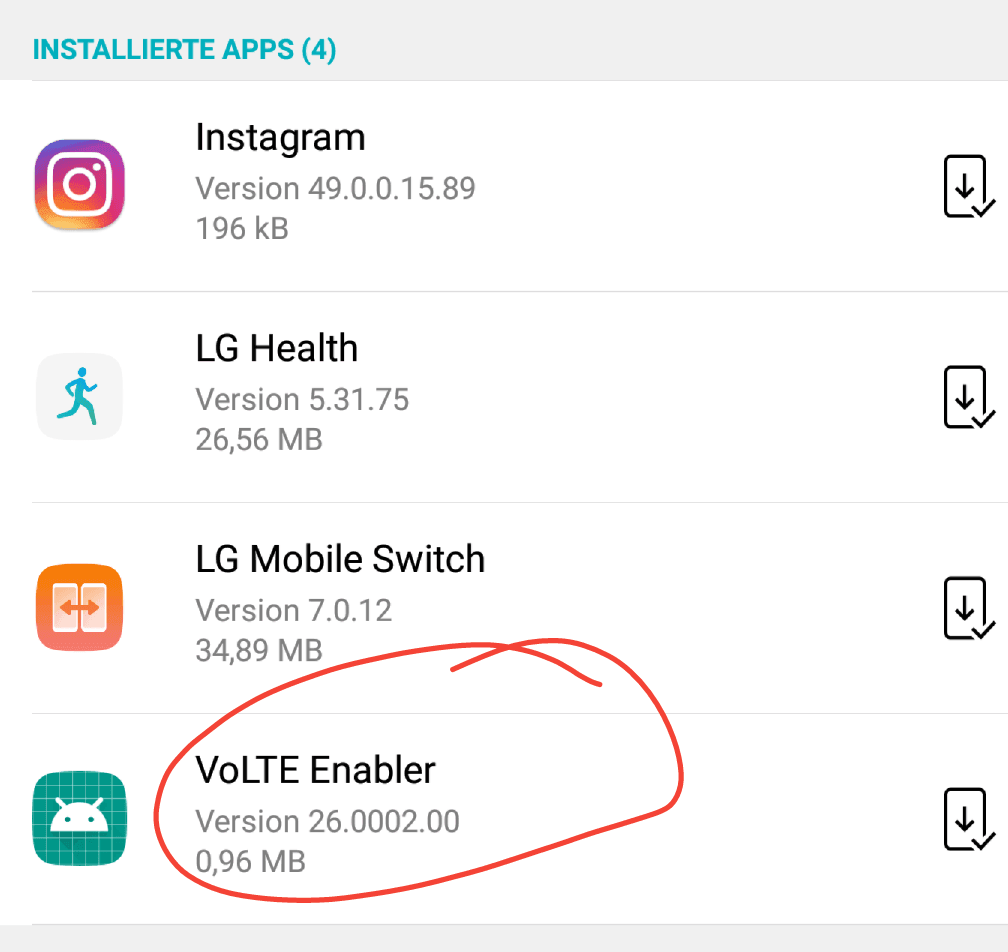This screenshot has height=952, width=1008.
Task: Open the LG Mobile Switch entry title
Action: [x=340, y=559]
